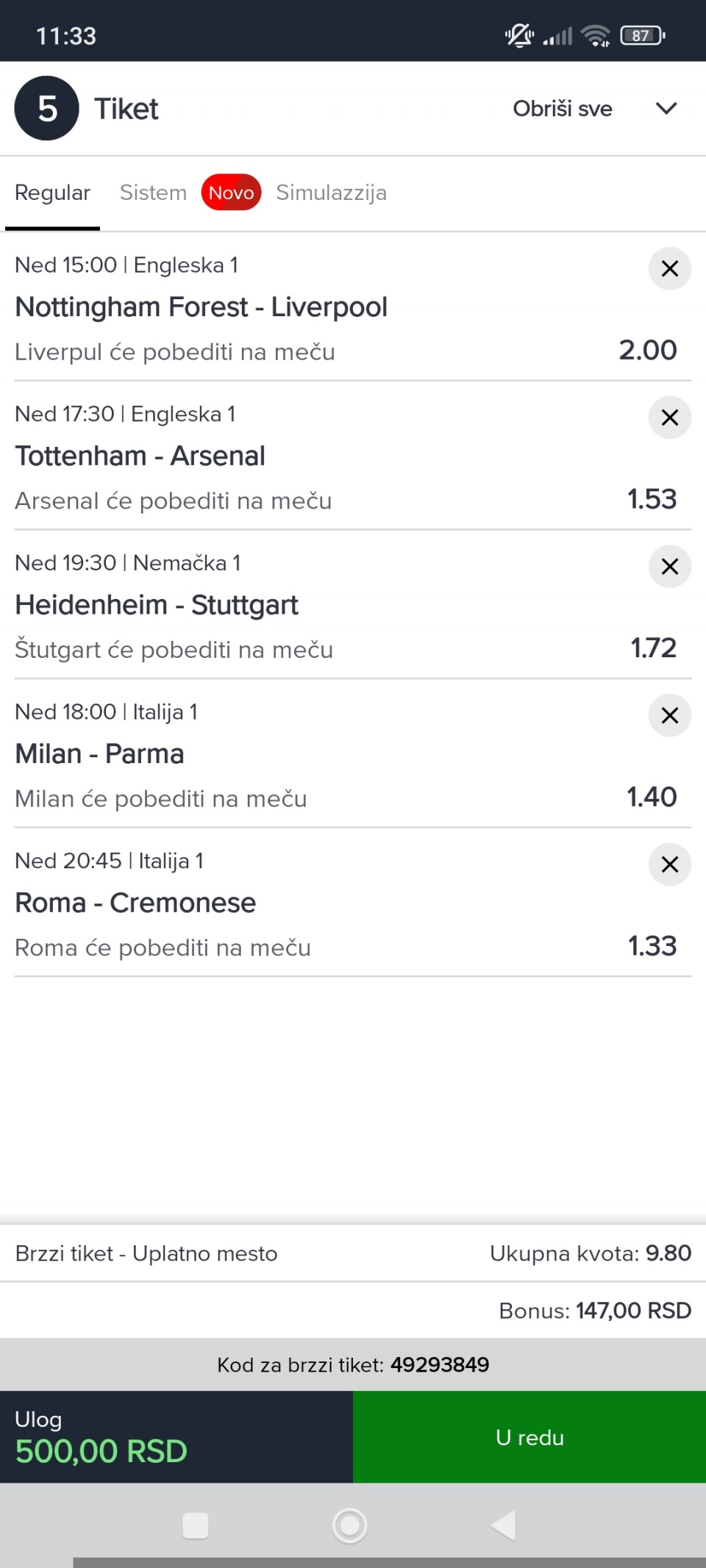This screenshot has width=706, height=1568.
Task: Open Brzzi tiket - Uplatno mesto option
Action: (146, 1253)
